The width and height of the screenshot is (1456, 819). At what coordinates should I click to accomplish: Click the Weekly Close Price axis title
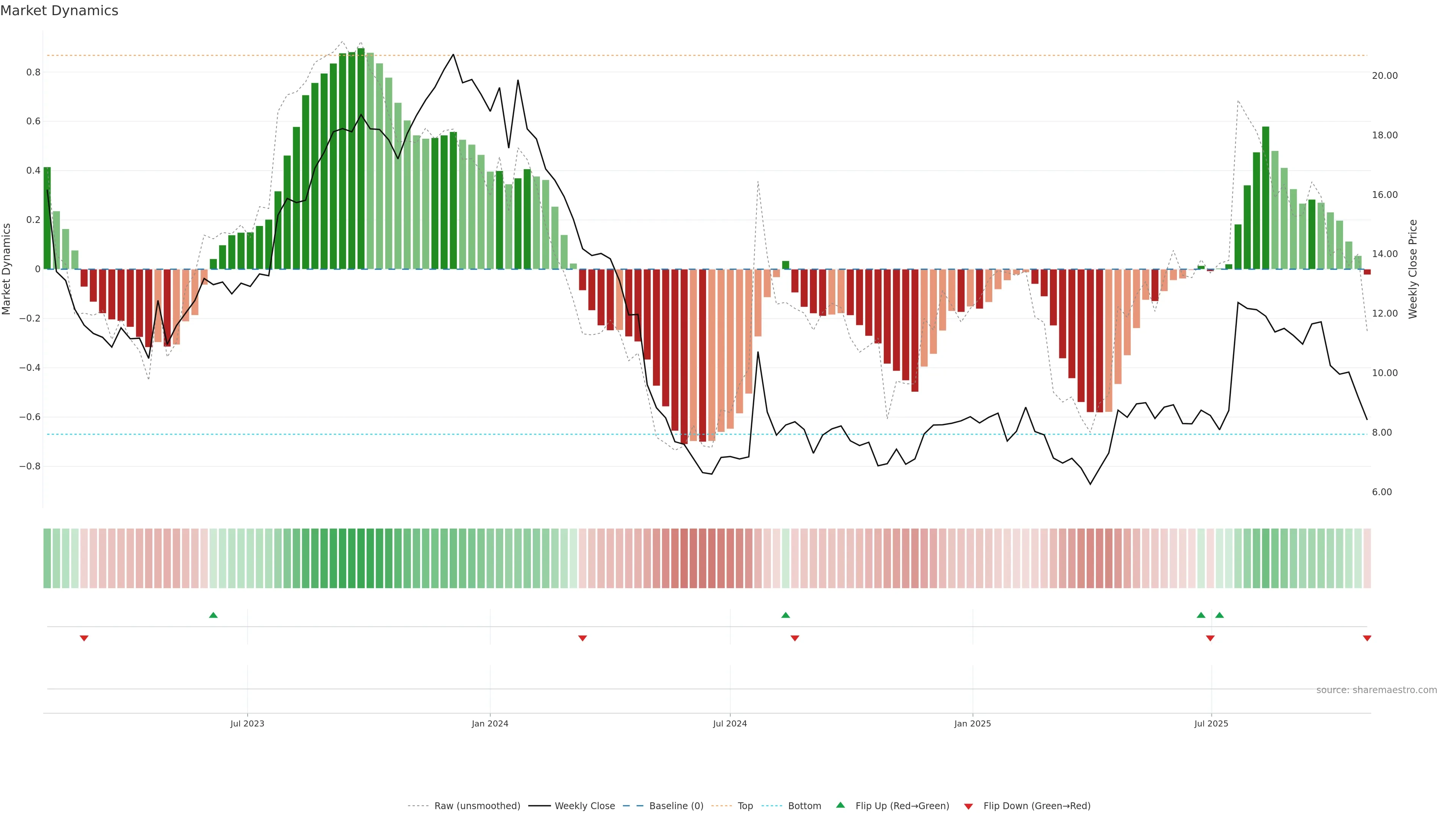click(1413, 269)
